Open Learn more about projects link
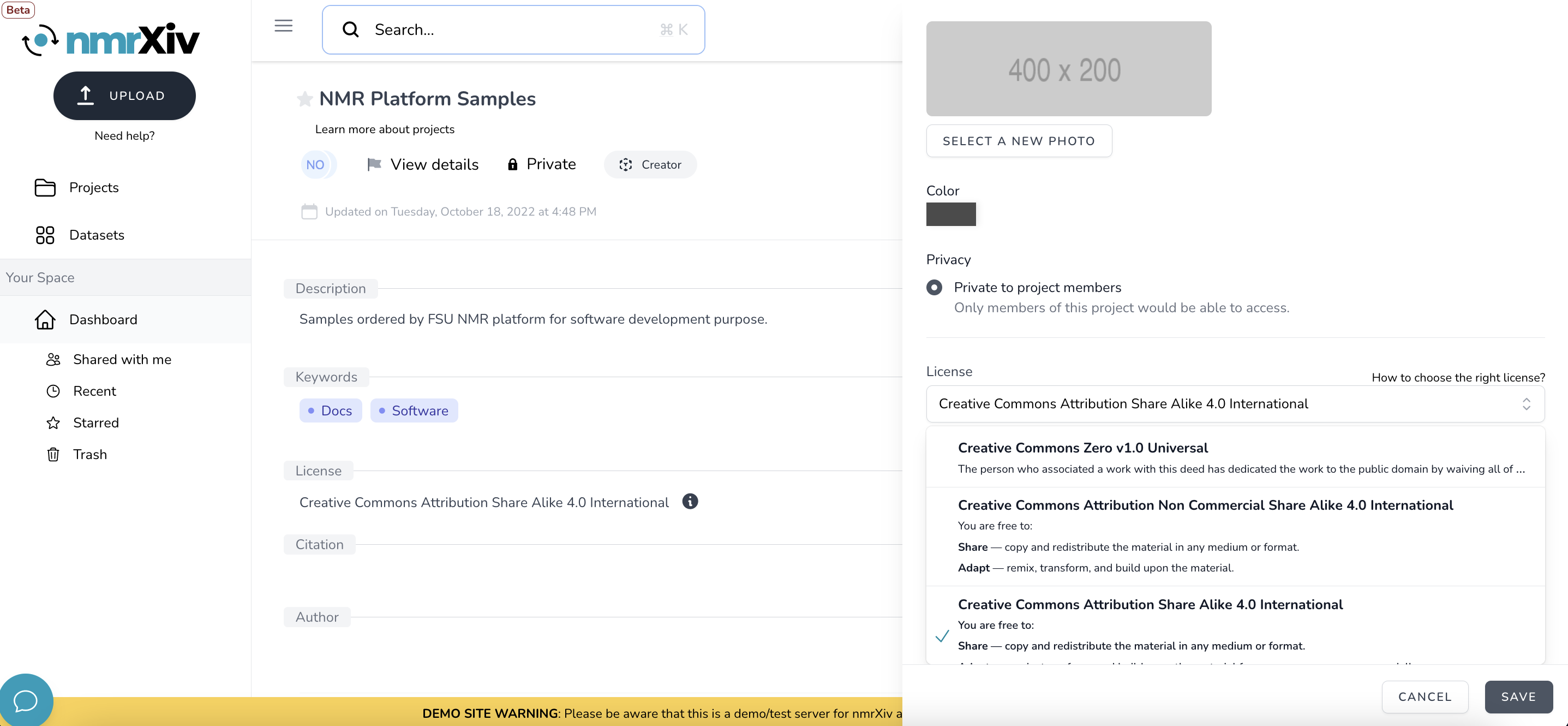Viewport: 1568px width, 726px height. click(x=385, y=129)
